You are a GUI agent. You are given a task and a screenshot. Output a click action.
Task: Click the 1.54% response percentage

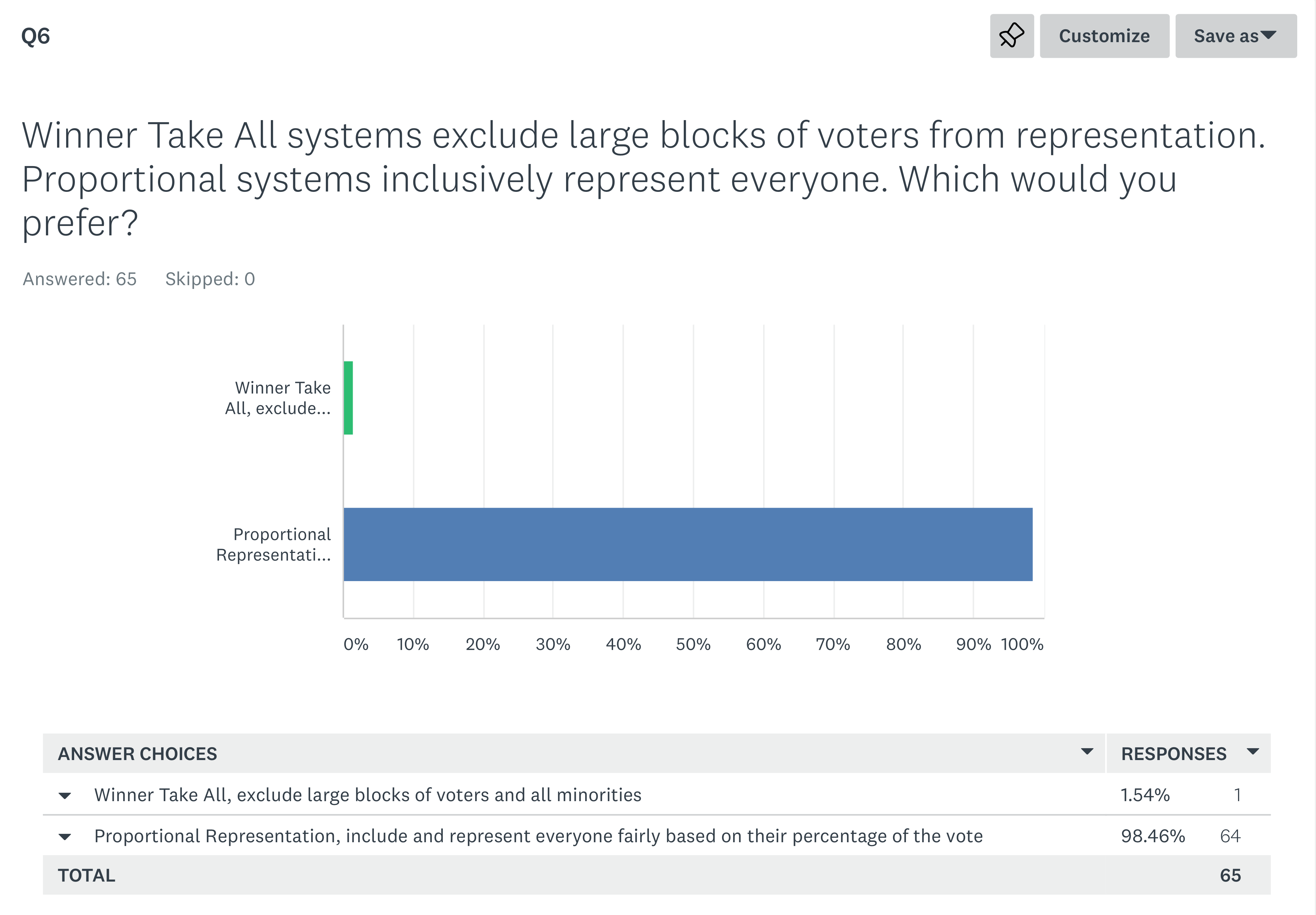(x=1145, y=795)
